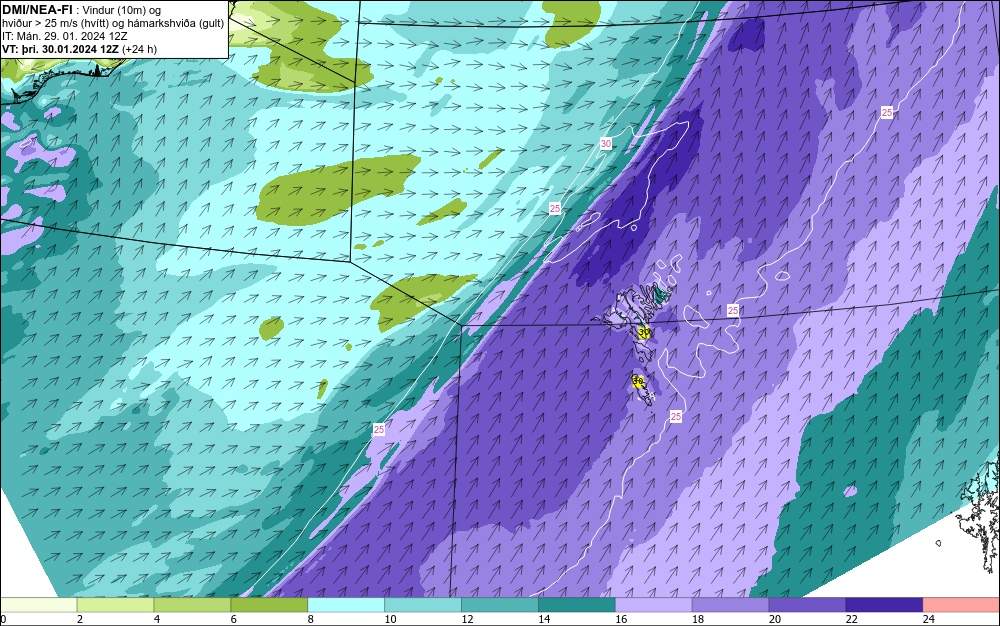Click the 12–14 m/s teal legend swatch
This screenshot has width=1000, height=626.
(500, 605)
